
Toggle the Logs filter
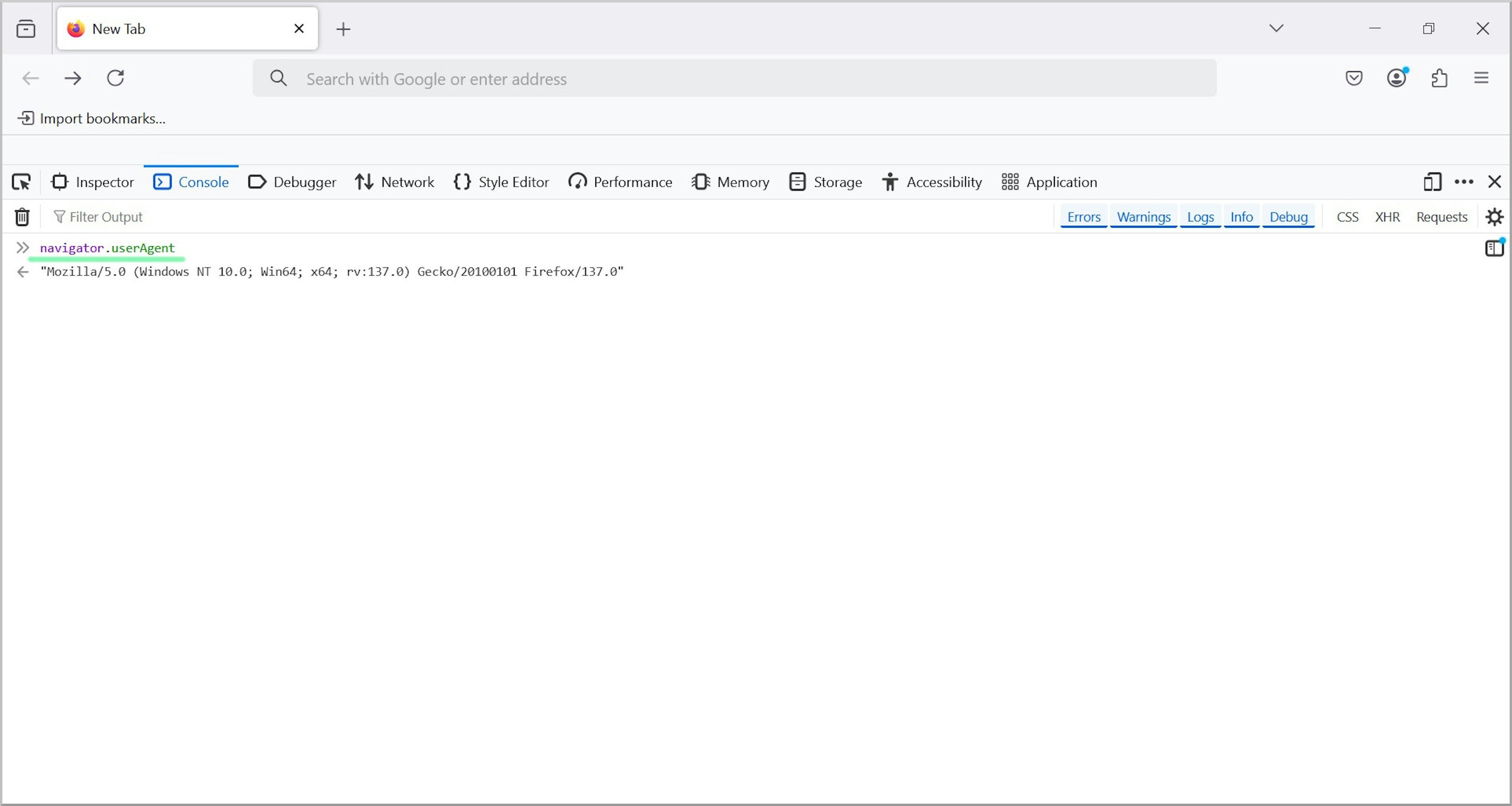coord(1200,217)
